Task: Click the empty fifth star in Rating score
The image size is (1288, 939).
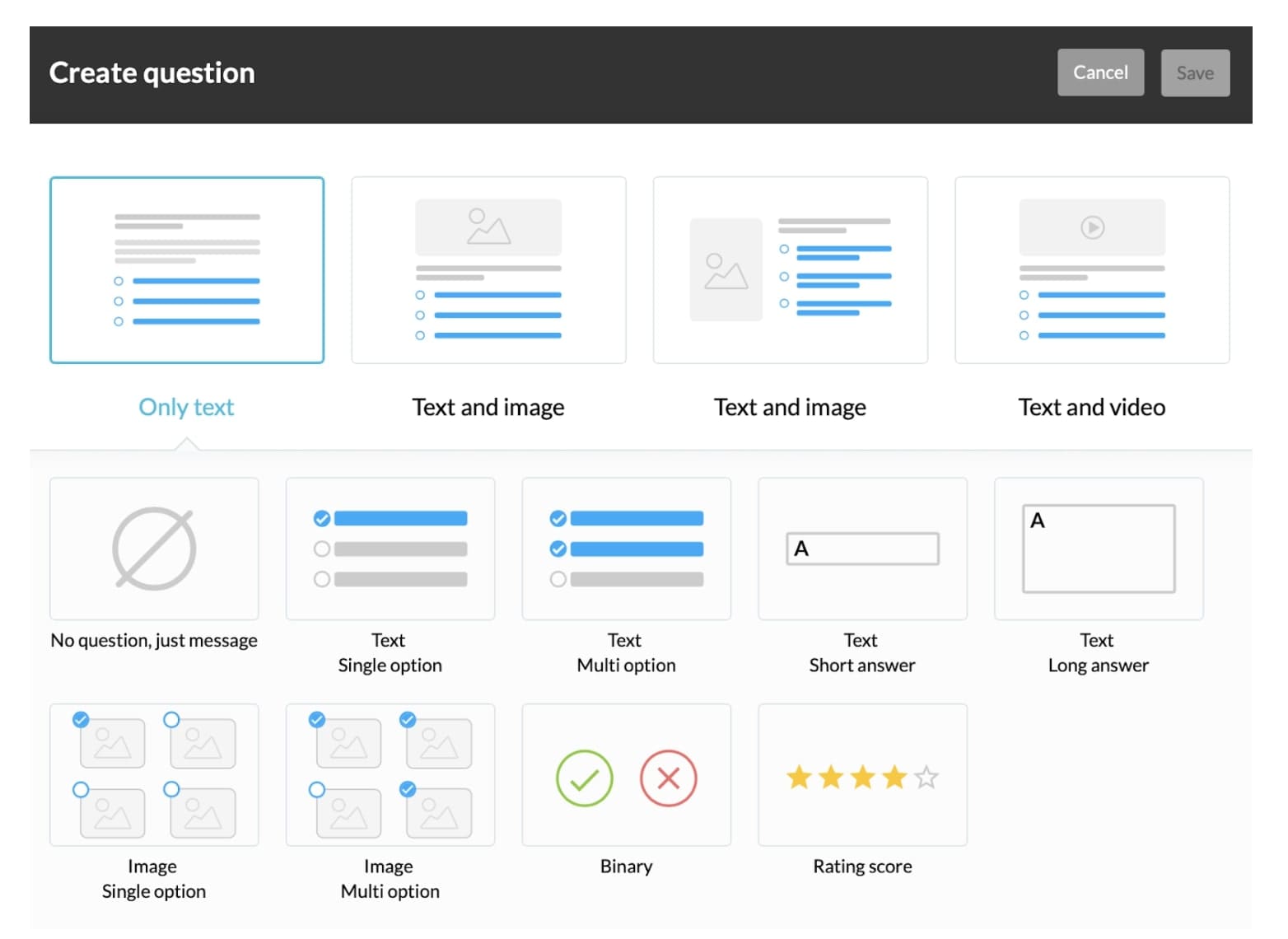Action: 926,777
